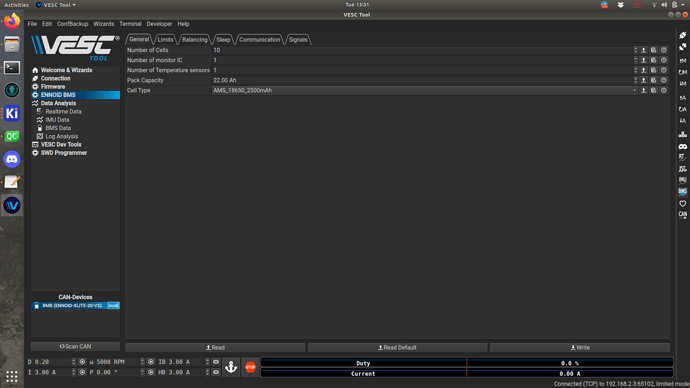Click stepper arrows on IB 3.00 A field

click(x=207, y=362)
